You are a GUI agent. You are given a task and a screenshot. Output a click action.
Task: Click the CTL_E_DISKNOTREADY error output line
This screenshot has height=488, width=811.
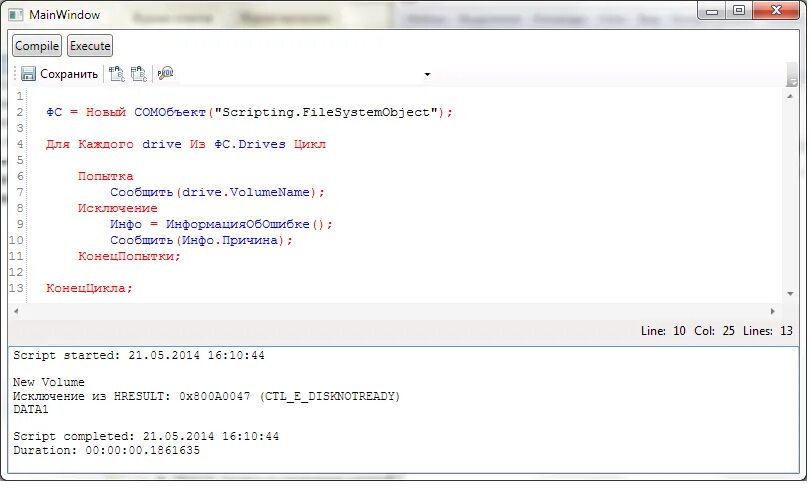[x=206, y=397]
